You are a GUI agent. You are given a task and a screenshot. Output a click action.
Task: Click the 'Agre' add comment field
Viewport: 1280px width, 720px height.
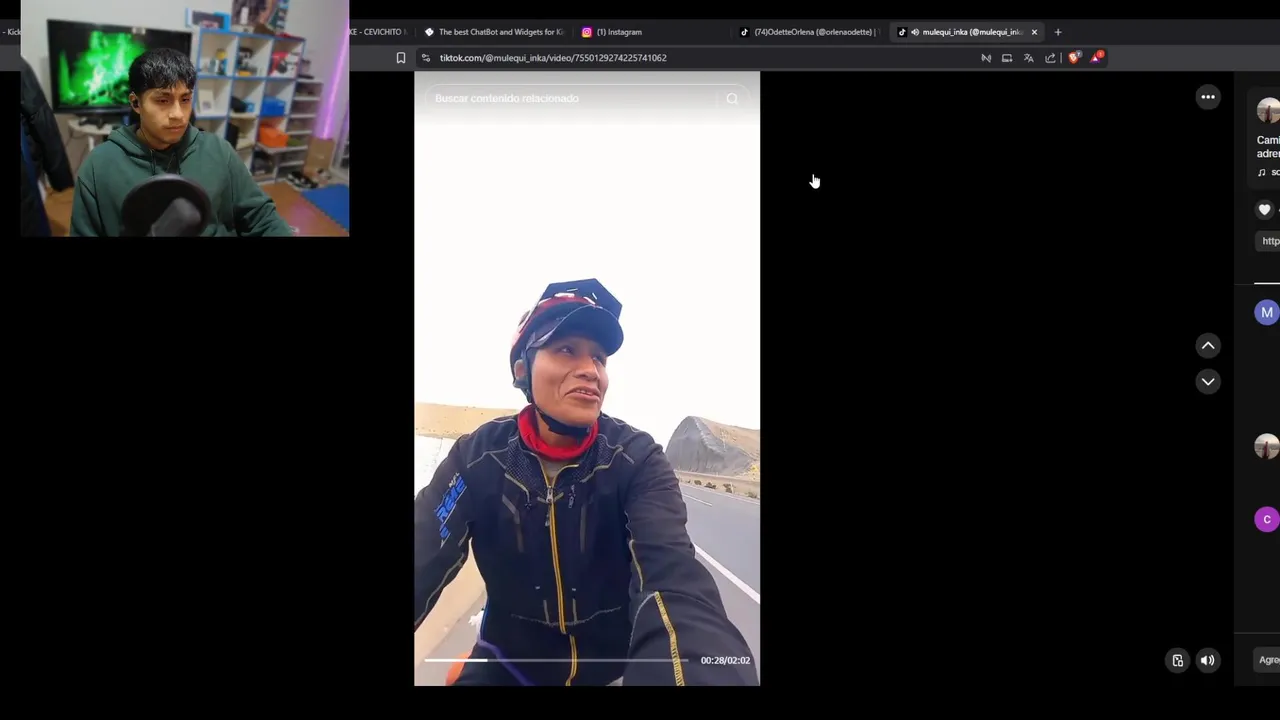coord(1267,660)
